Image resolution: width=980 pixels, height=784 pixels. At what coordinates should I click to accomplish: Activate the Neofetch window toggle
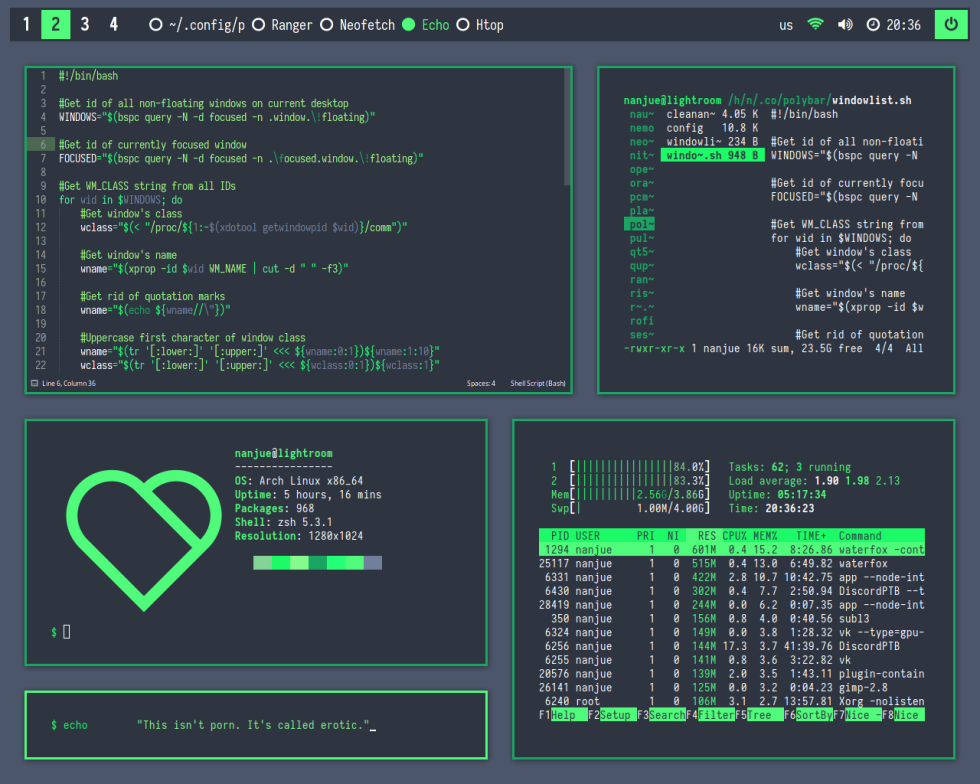tap(325, 24)
